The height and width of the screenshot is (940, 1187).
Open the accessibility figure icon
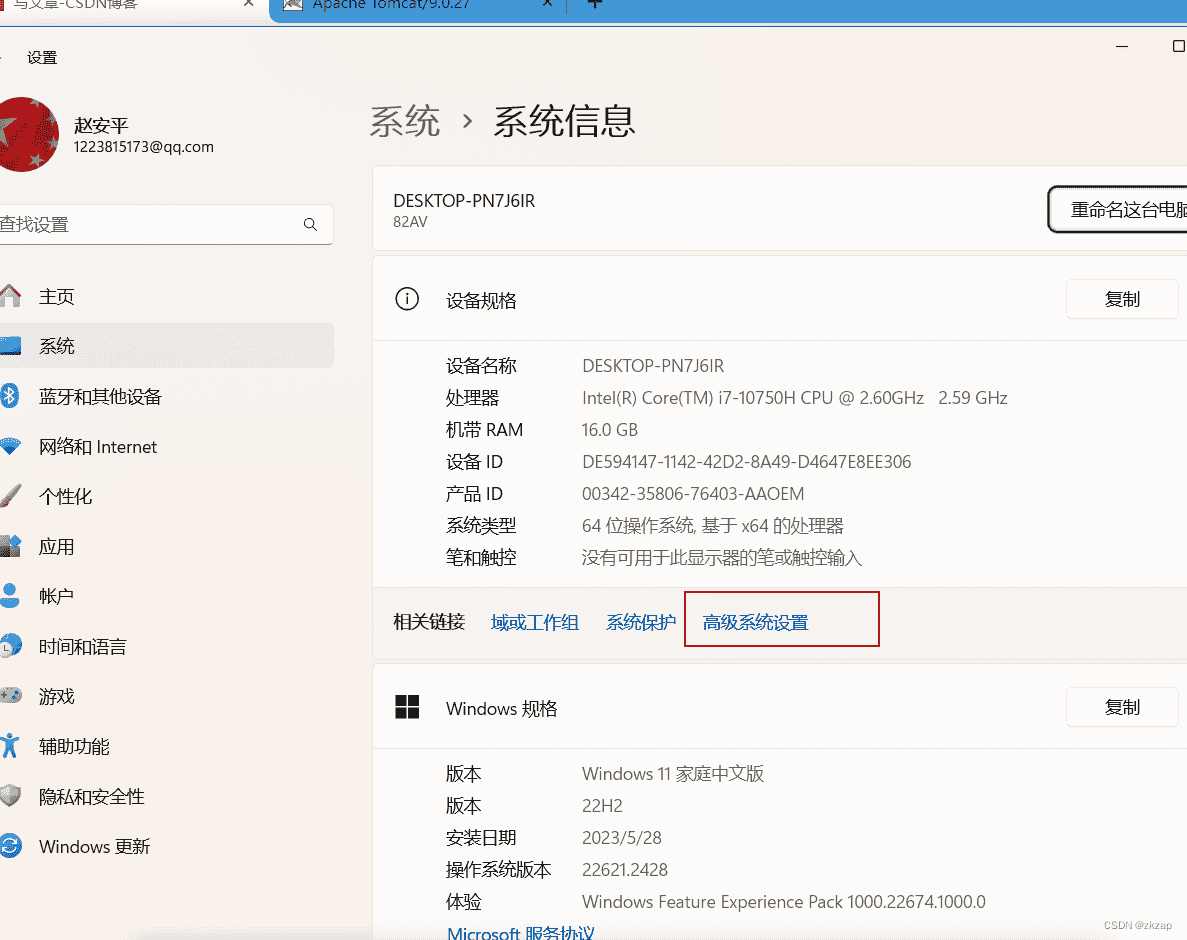(10, 745)
